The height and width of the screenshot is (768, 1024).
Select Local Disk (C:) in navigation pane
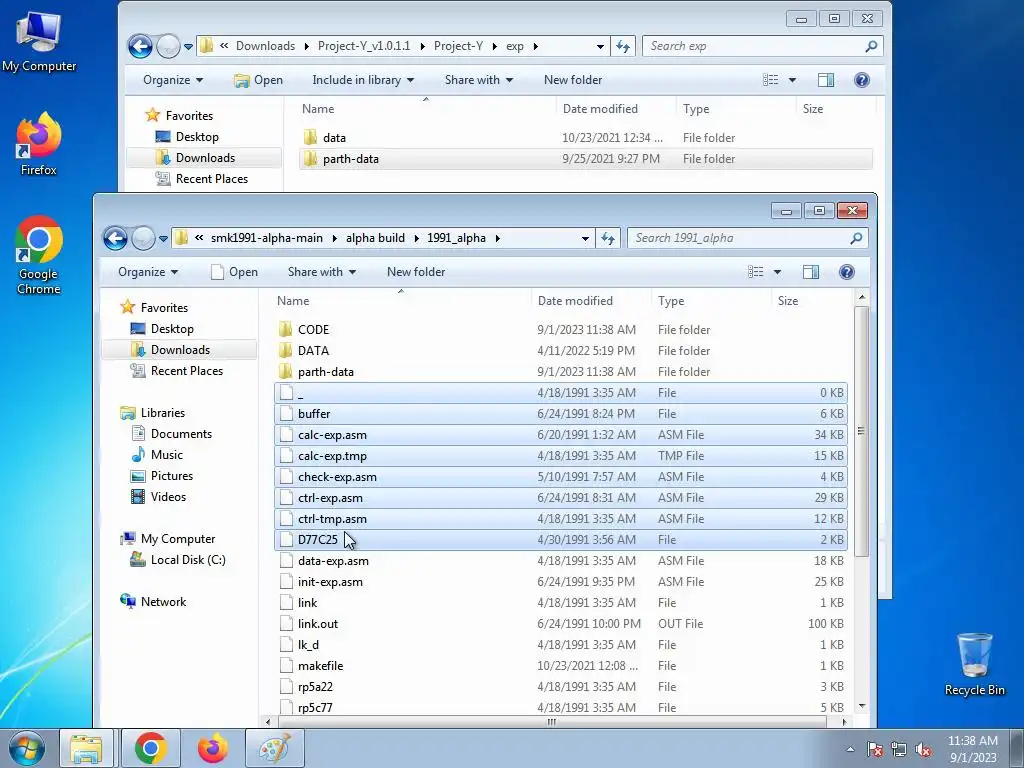[178, 560]
